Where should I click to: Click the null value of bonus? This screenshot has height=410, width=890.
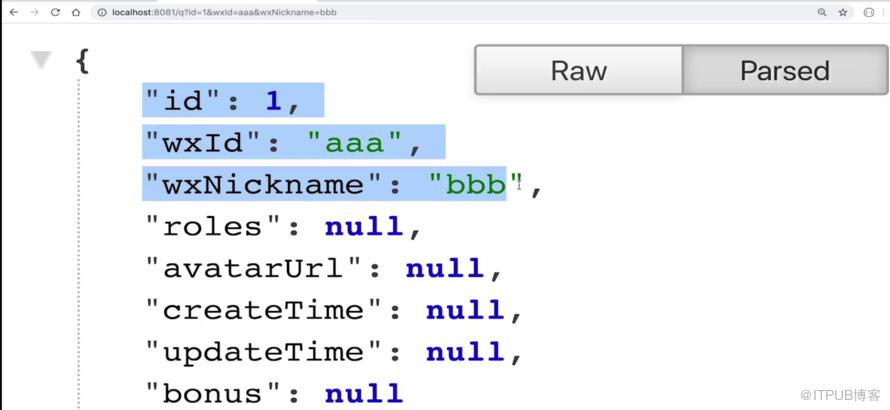[x=364, y=393]
